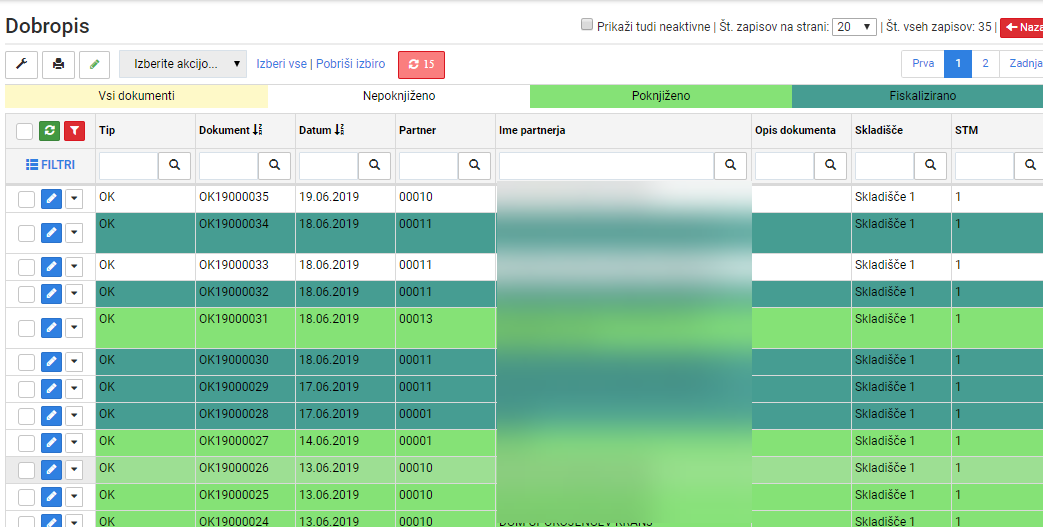Click the green refresh icon in table header
The width and height of the screenshot is (1043, 527).
point(49,130)
